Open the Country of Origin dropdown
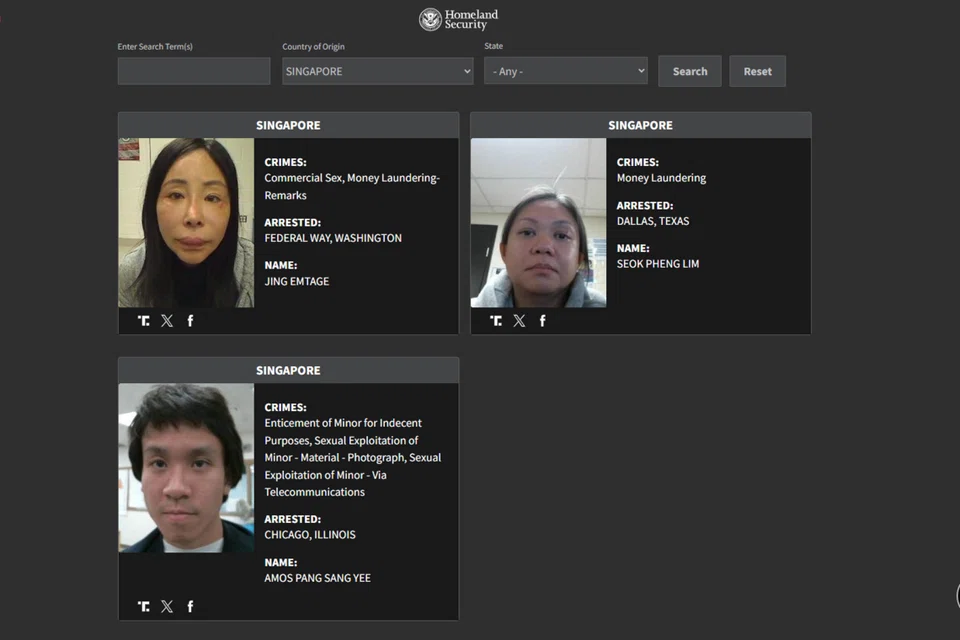This screenshot has width=960, height=640. coord(377,71)
